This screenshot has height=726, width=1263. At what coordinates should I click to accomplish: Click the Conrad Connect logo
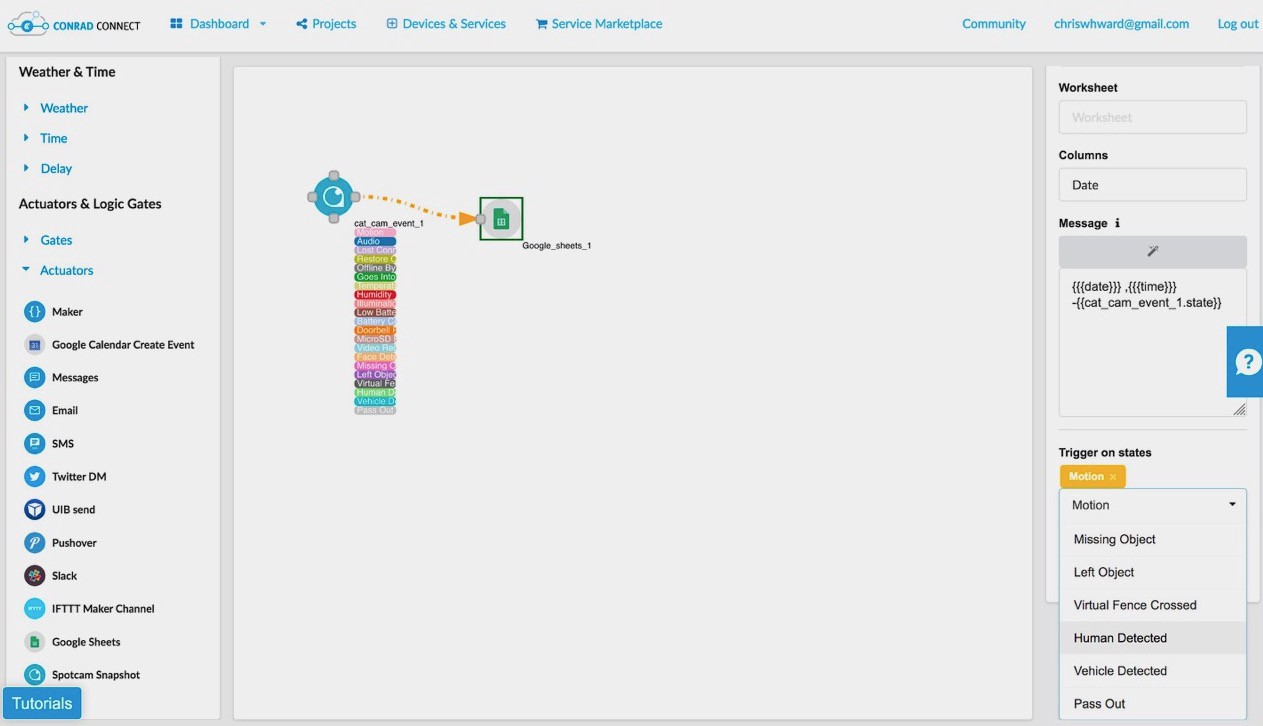[x=74, y=24]
